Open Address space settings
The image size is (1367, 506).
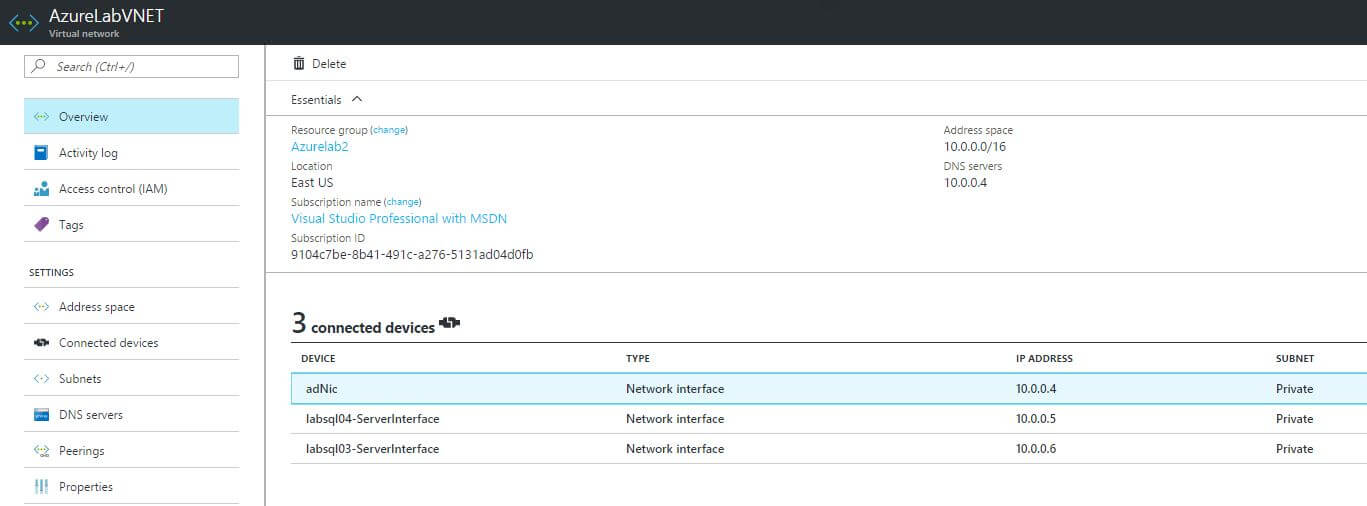click(x=131, y=306)
